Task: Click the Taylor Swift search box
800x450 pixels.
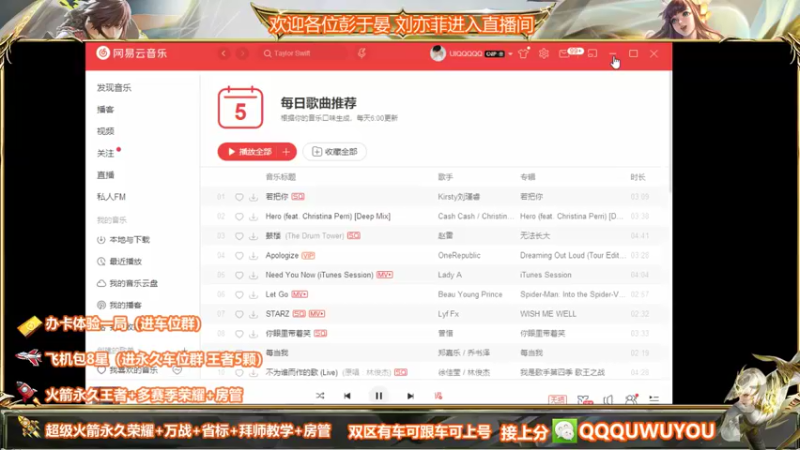Action: tap(304, 53)
